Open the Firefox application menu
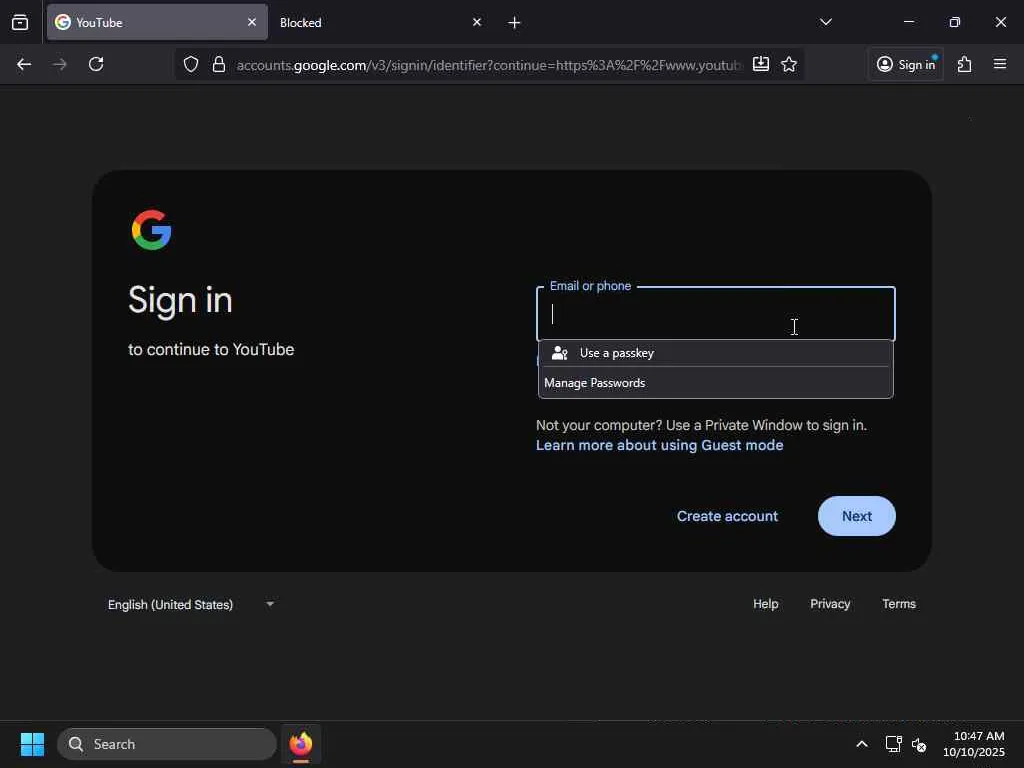This screenshot has height=768, width=1024. click(1000, 64)
